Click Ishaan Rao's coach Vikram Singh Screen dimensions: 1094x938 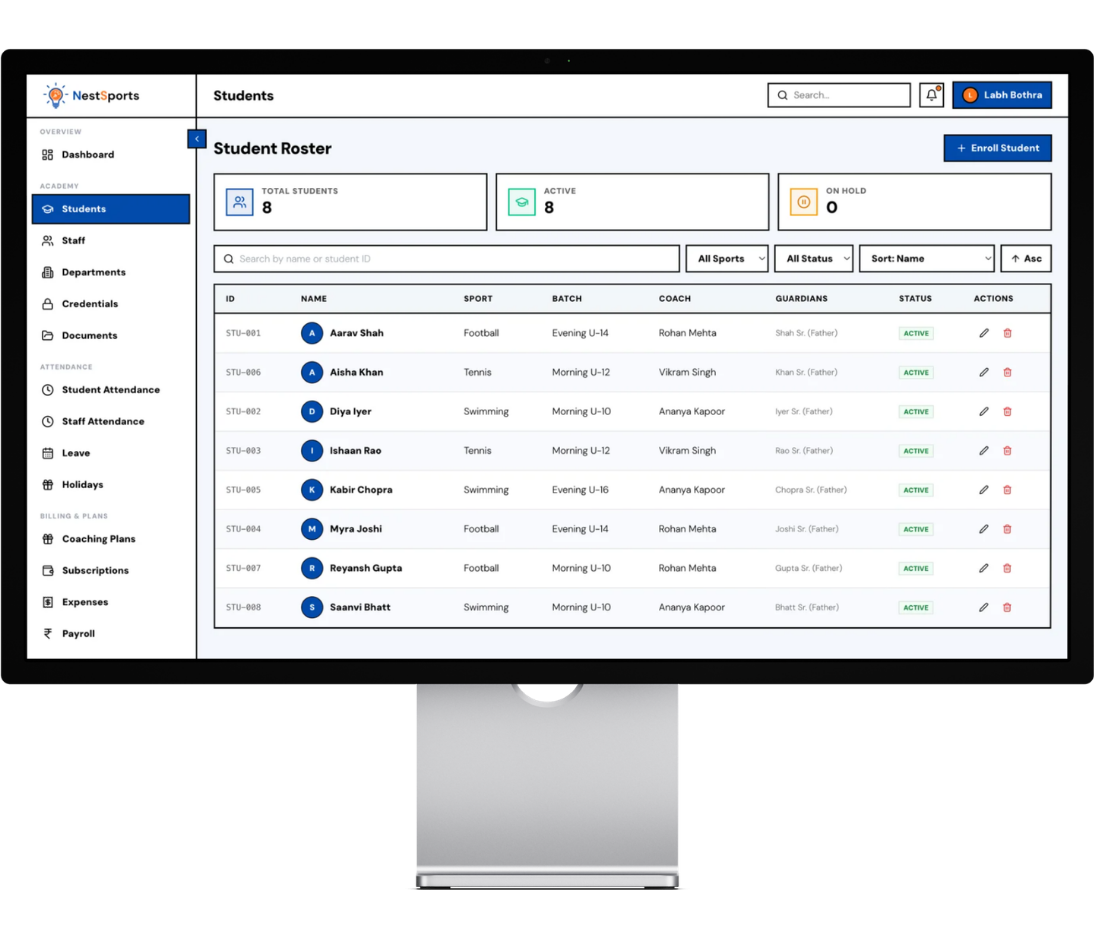pos(687,451)
